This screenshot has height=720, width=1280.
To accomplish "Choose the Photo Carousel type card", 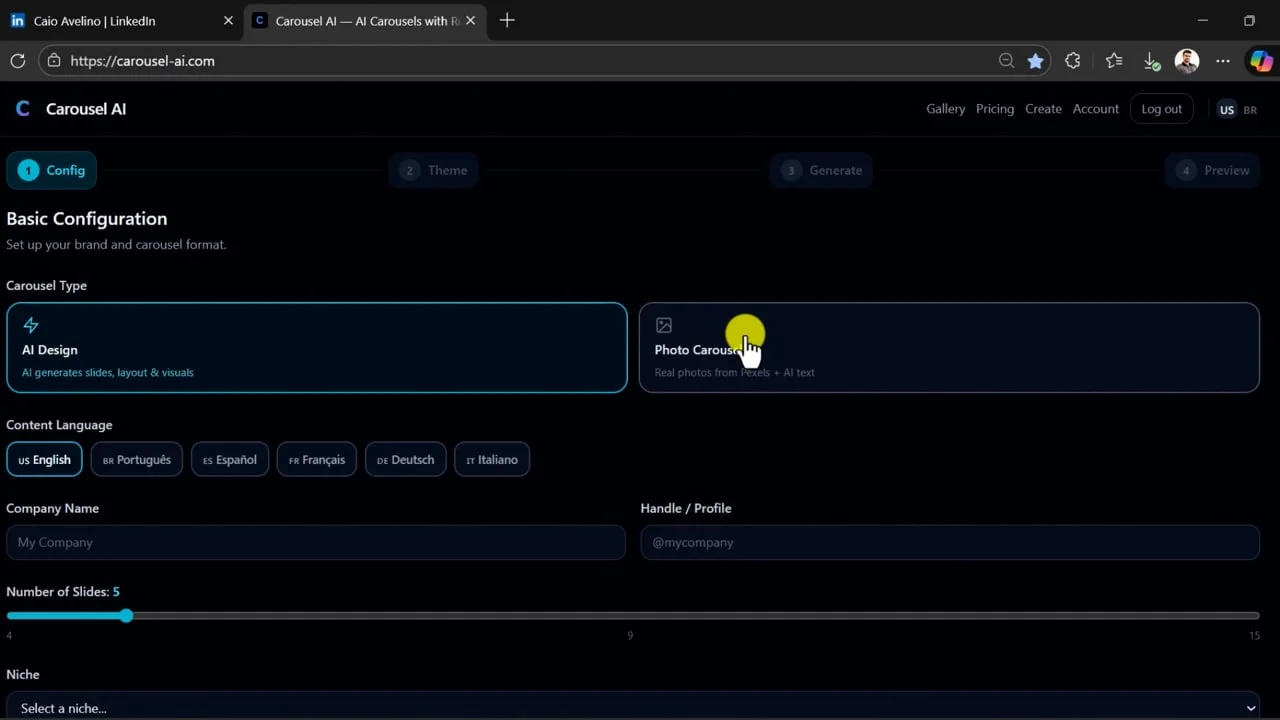I will [948, 348].
